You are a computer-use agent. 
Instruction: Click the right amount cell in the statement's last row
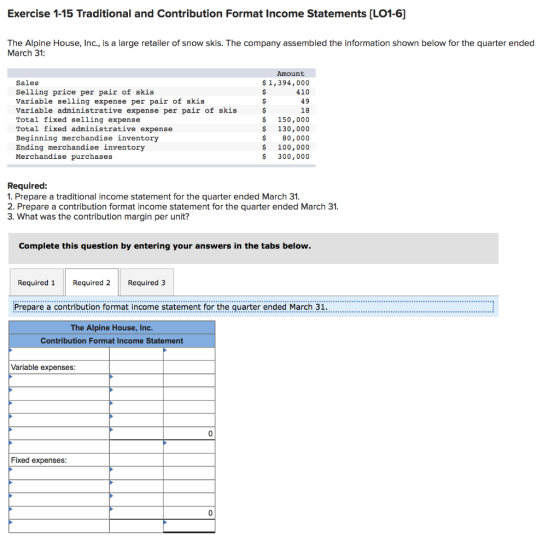point(189,526)
